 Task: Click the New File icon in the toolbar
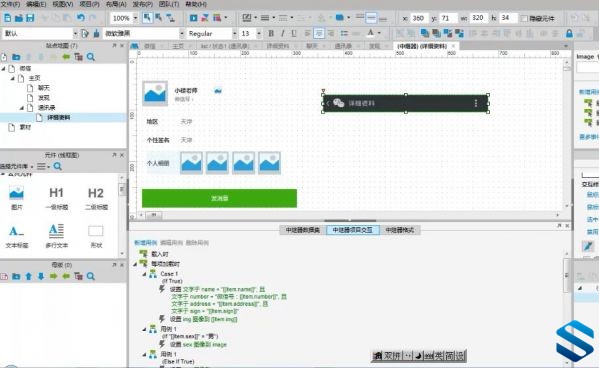7,18
